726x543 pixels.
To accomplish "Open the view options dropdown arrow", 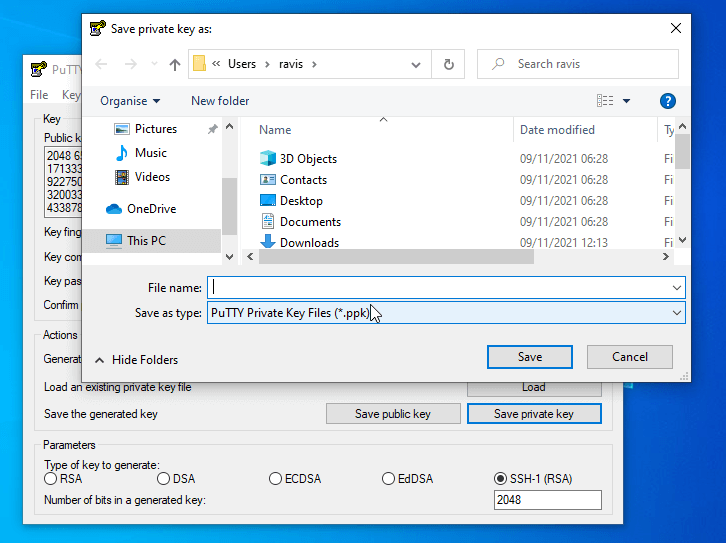I will pyautogui.click(x=626, y=101).
